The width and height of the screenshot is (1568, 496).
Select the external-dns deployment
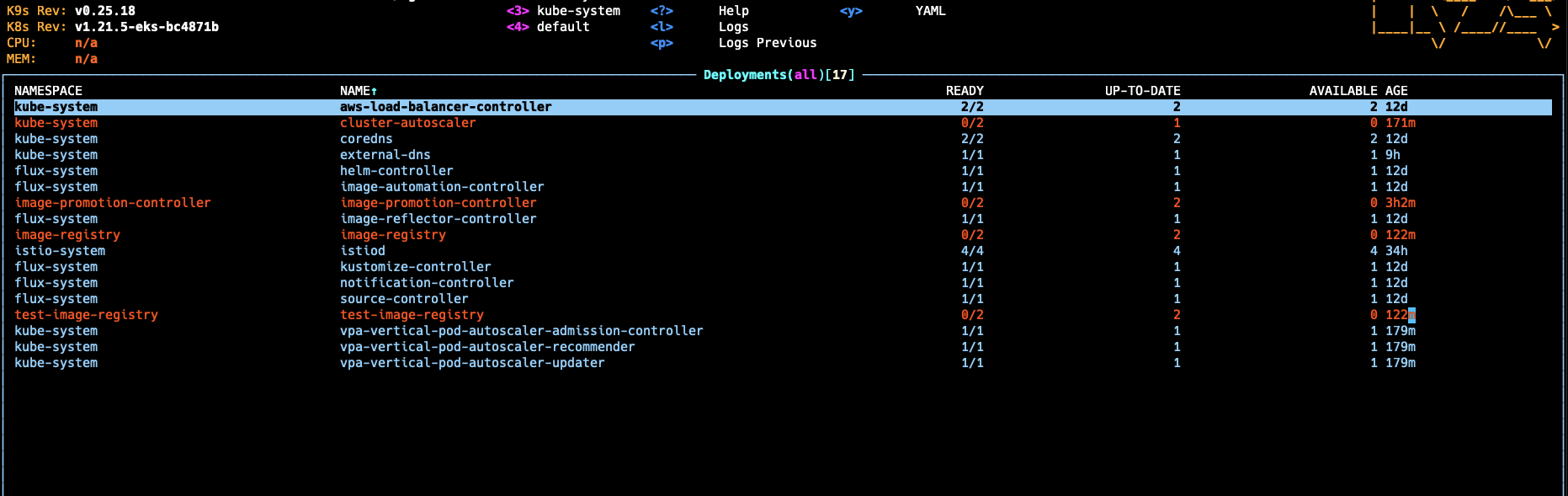tap(385, 155)
